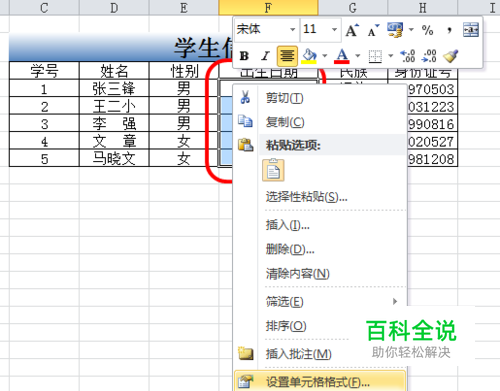Expand the fill color dropdown arrow
500x391 pixels.
click(324, 56)
